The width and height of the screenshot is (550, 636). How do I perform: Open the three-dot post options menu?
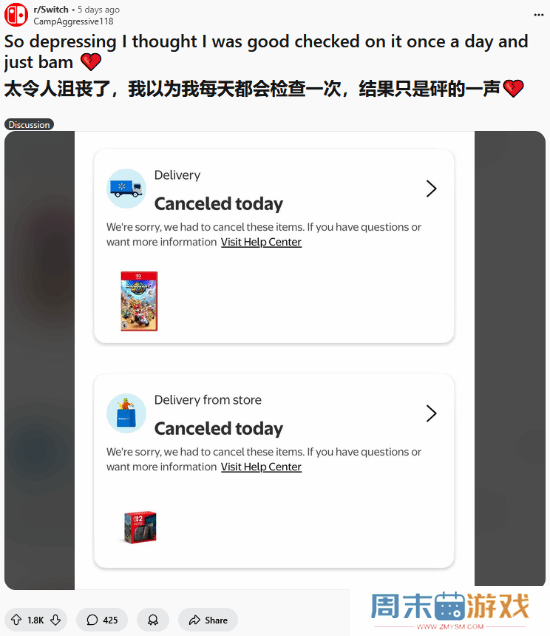coord(539,15)
